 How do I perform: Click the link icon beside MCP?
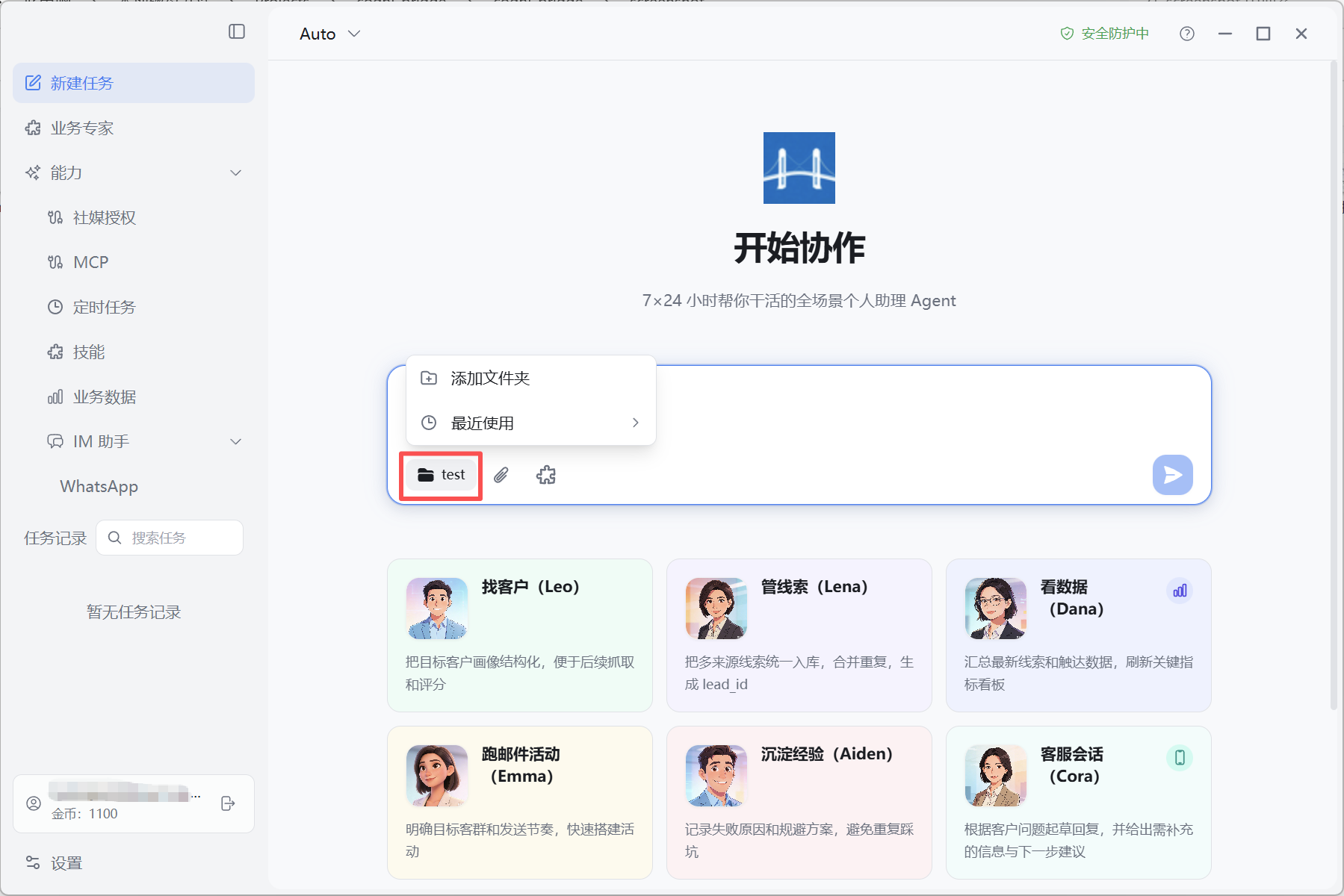point(55,262)
